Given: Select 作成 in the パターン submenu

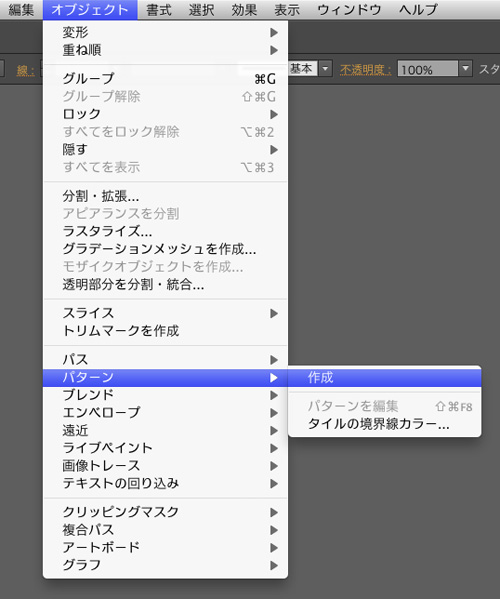Looking at the screenshot, I should [x=384, y=377].
